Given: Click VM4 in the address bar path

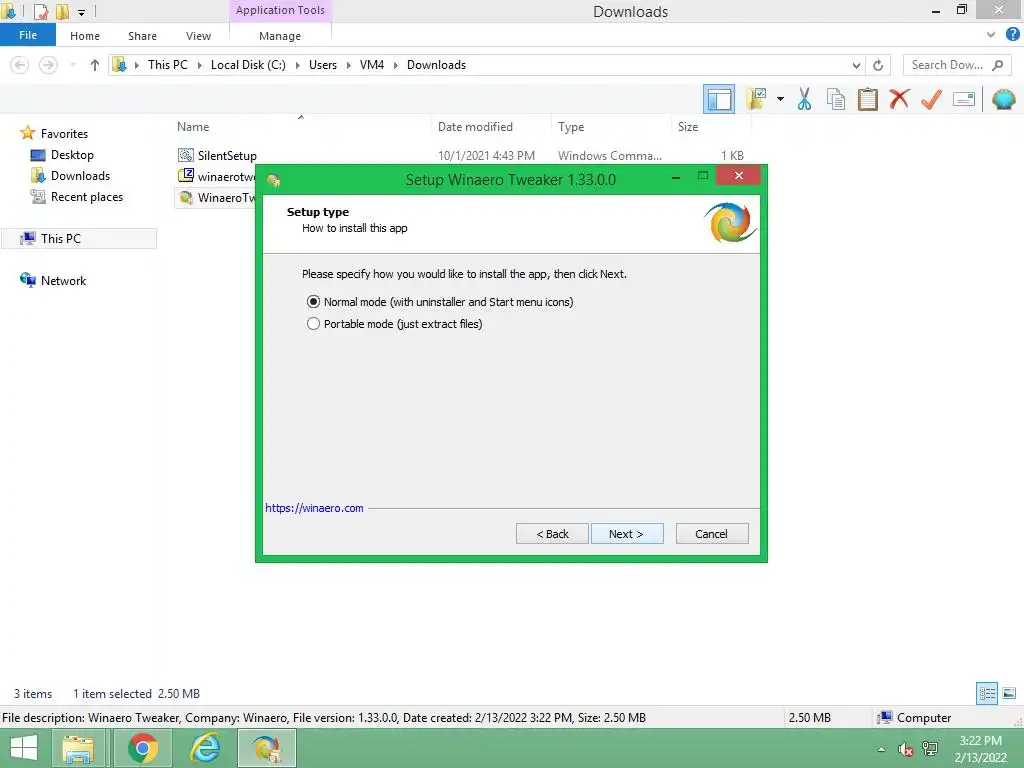Looking at the screenshot, I should [x=372, y=65].
